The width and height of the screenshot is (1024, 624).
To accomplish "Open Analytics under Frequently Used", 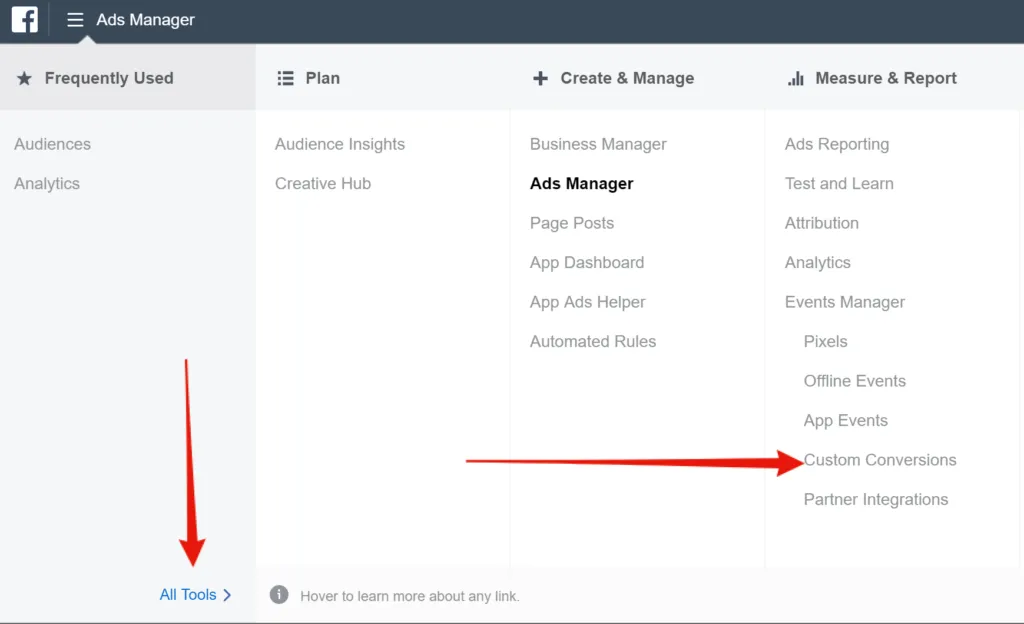I will point(47,183).
